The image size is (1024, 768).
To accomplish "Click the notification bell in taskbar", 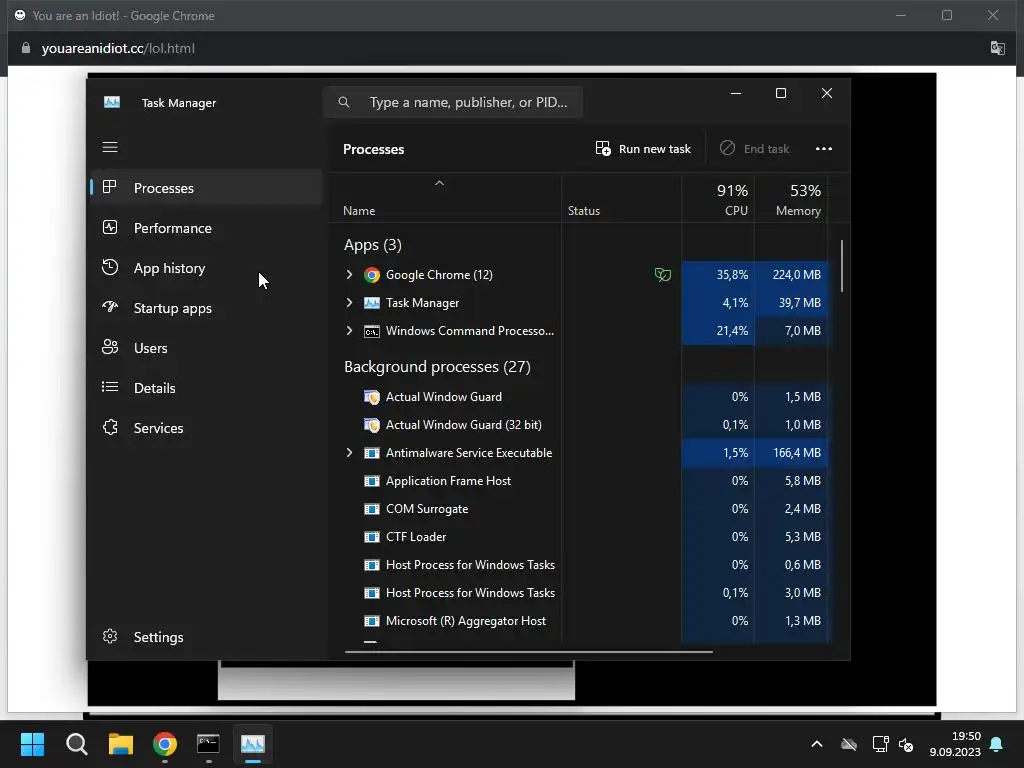I will [x=996, y=744].
